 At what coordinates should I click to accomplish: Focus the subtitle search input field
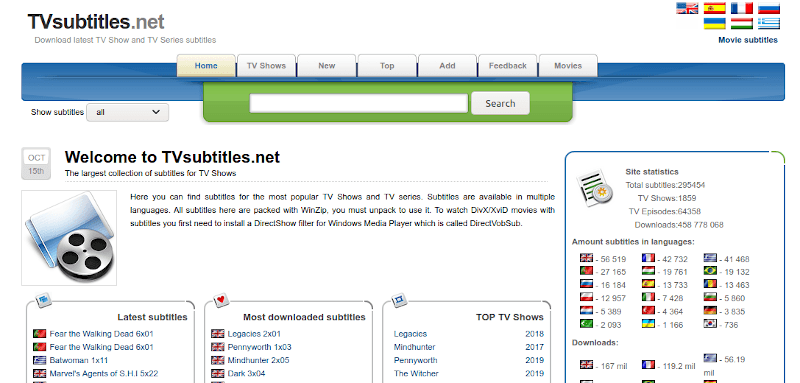tap(359, 103)
